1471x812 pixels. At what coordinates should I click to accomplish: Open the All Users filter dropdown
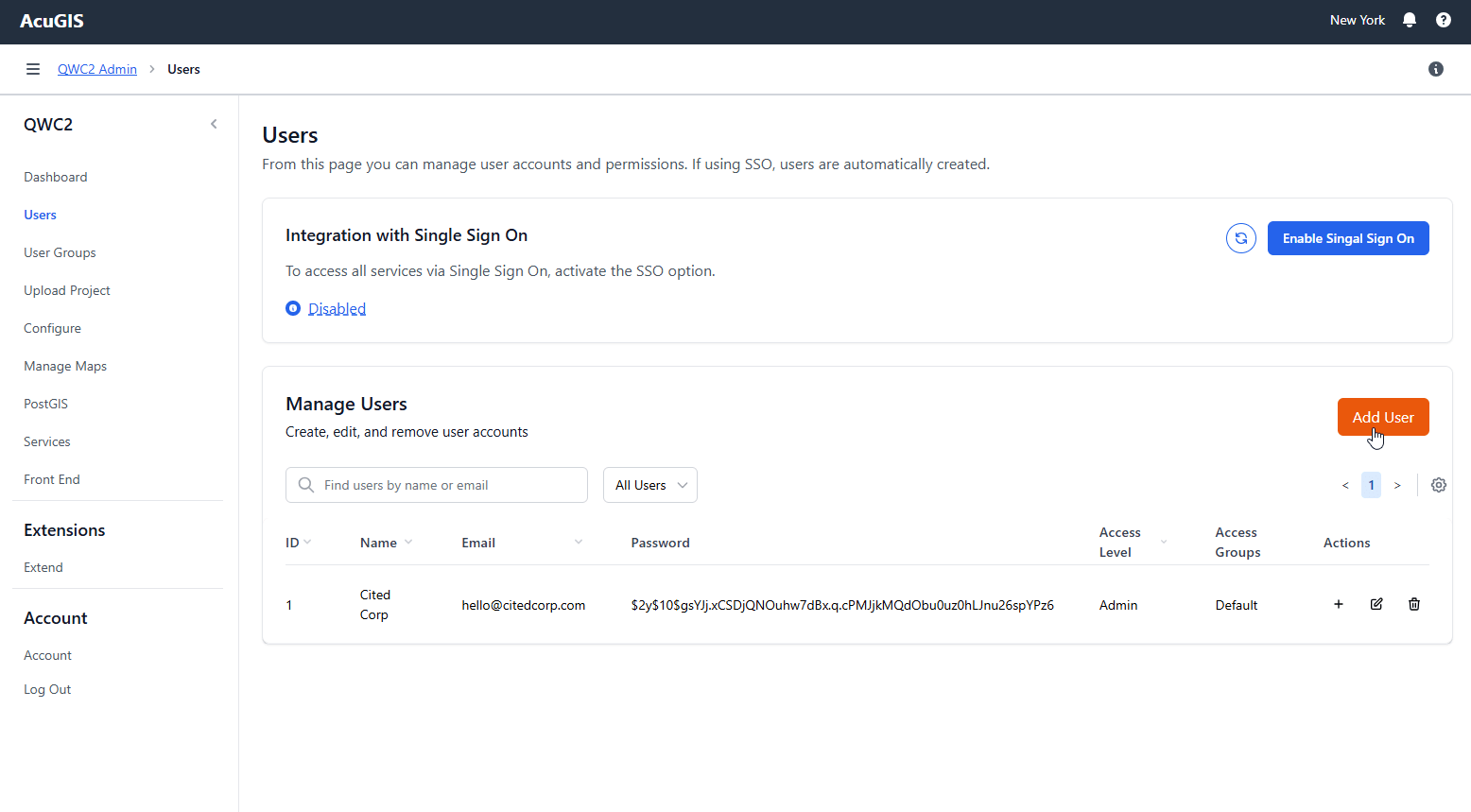coord(650,485)
